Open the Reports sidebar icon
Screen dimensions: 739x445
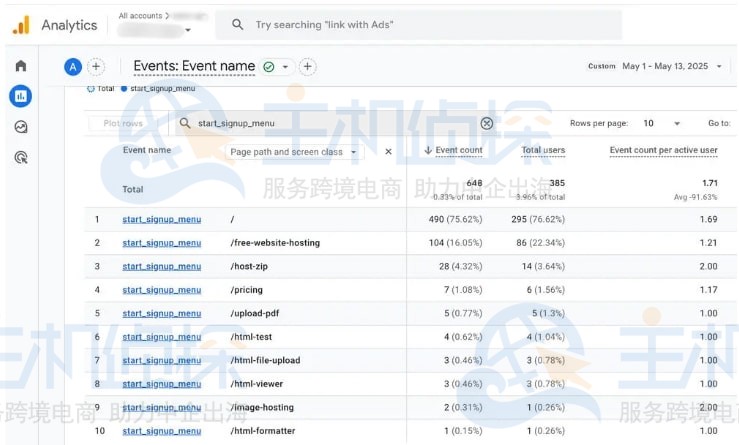click(21, 96)
